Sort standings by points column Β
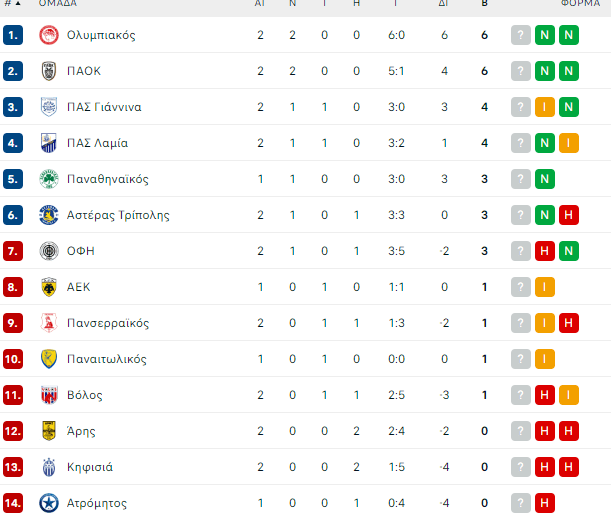This screenshot has width=611, height=513. pyautogui.click(x=484, y=4)
